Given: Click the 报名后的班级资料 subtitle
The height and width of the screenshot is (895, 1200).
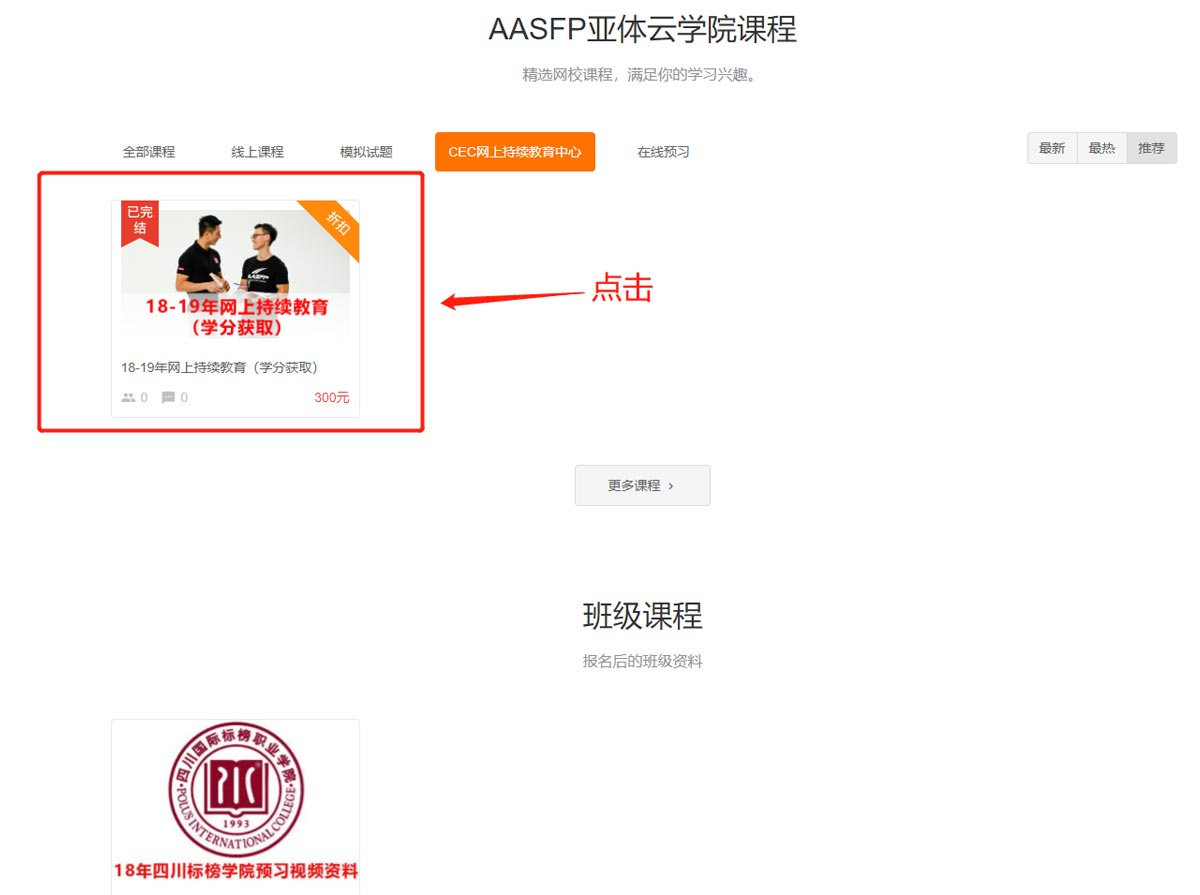Looking at the screenshot, I should (643, 661).
